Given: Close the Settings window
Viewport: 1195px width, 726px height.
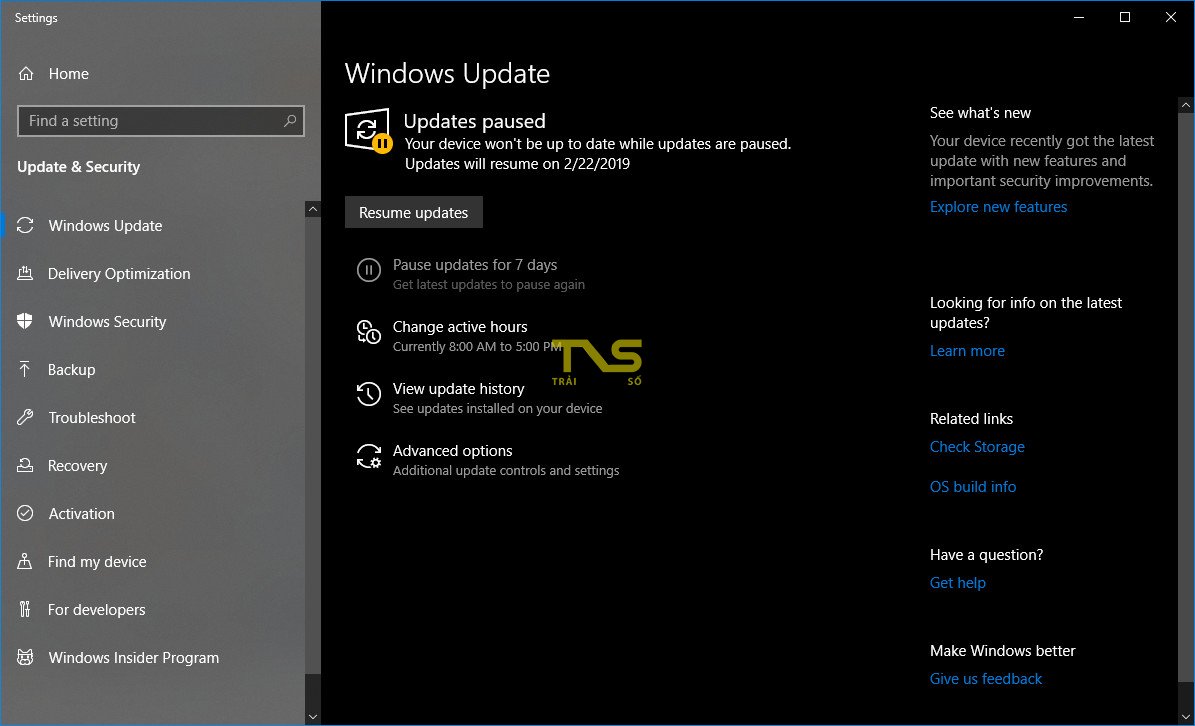Looking at the screenshot, I should point(1171,18).
